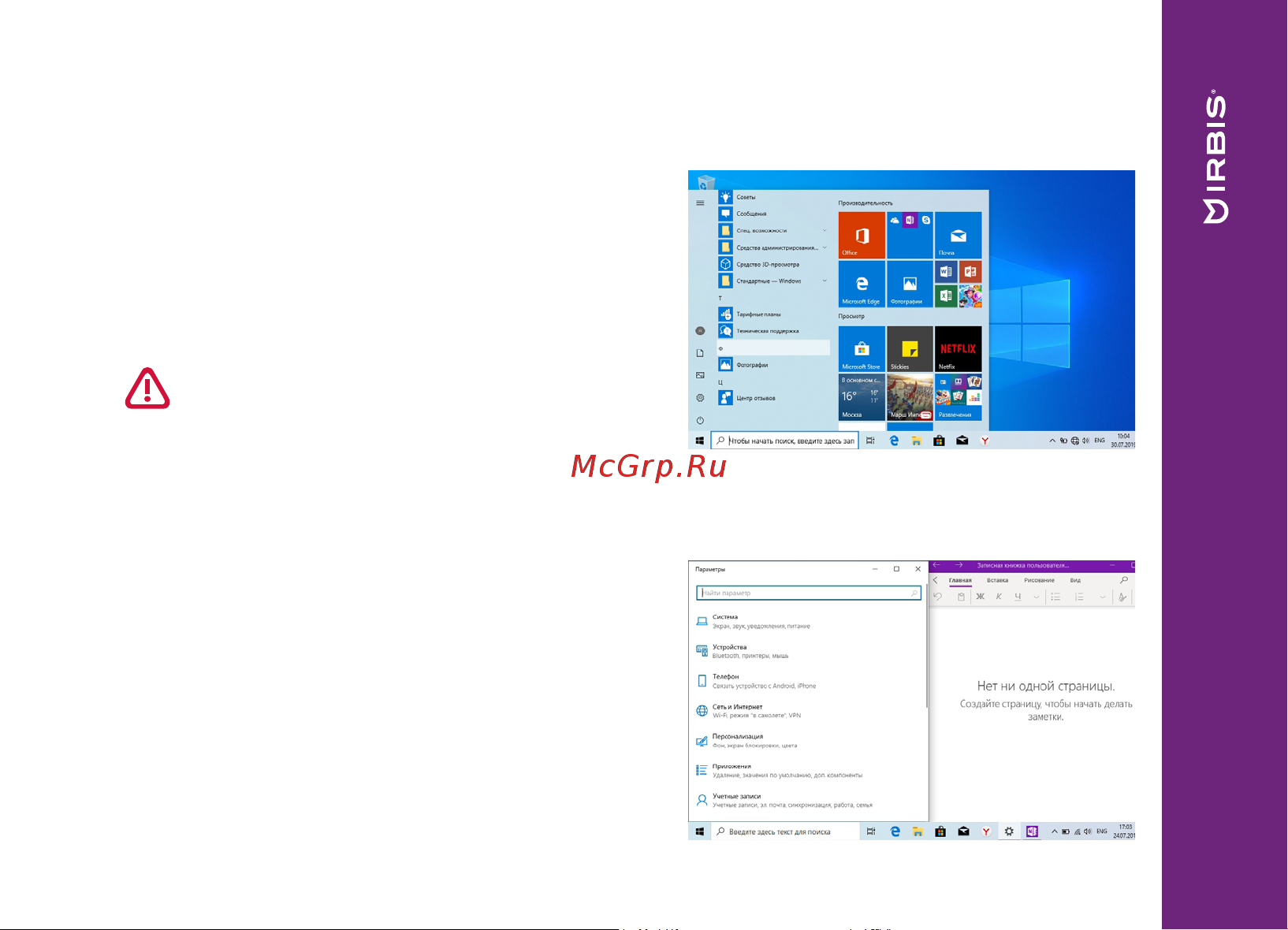Switch to the Вид tab in OneNote
The height and width of the screenshot is (930, 1288).
[x=1075, y=580]
